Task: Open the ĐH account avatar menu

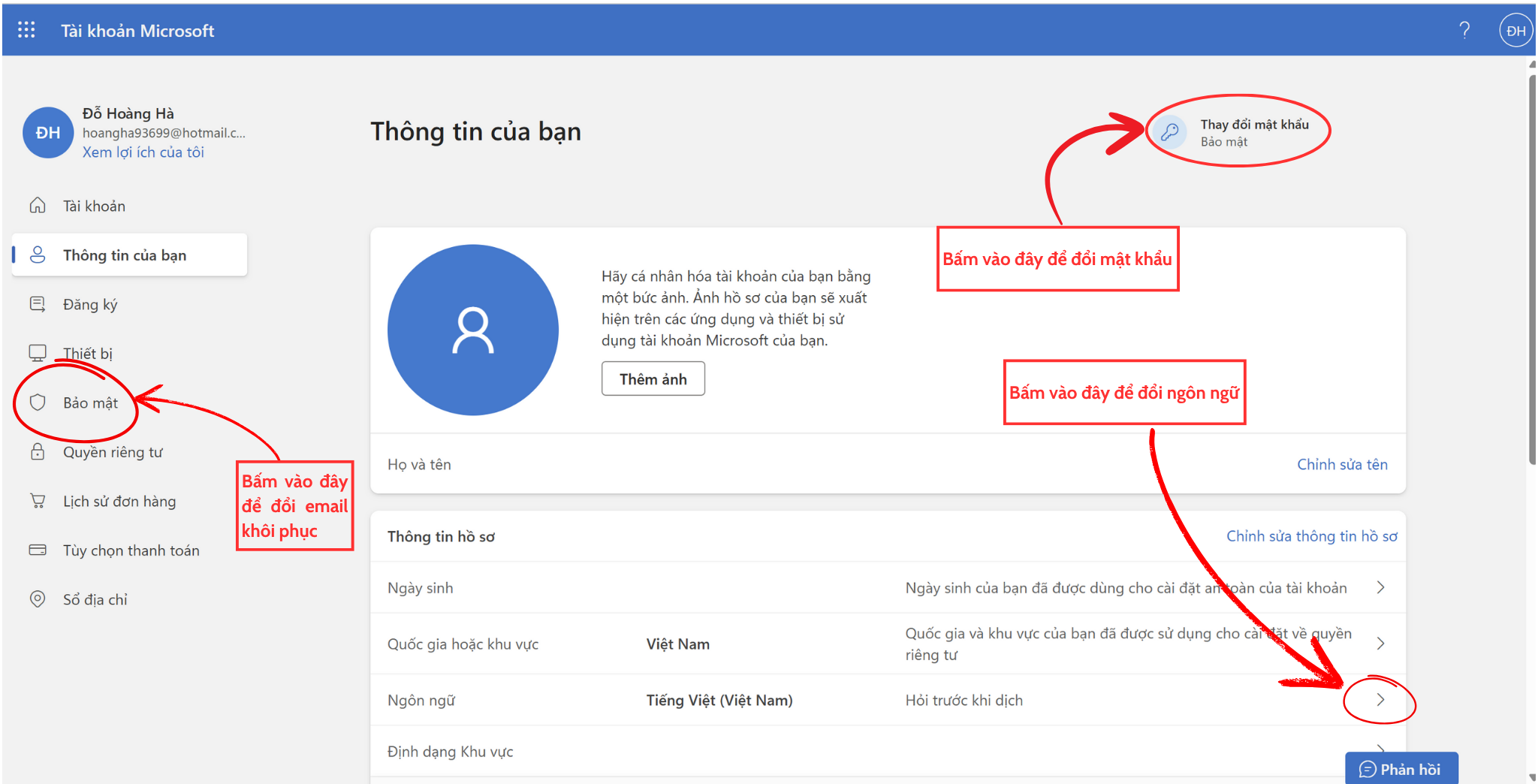Action: (1515, 31)
